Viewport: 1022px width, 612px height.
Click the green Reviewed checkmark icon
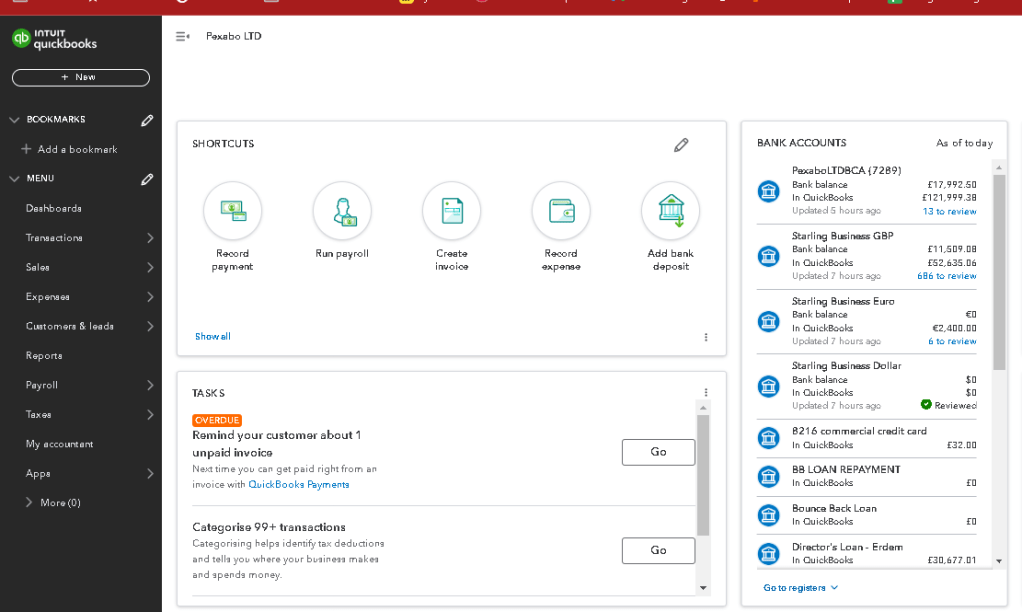(x=926, y=405)
